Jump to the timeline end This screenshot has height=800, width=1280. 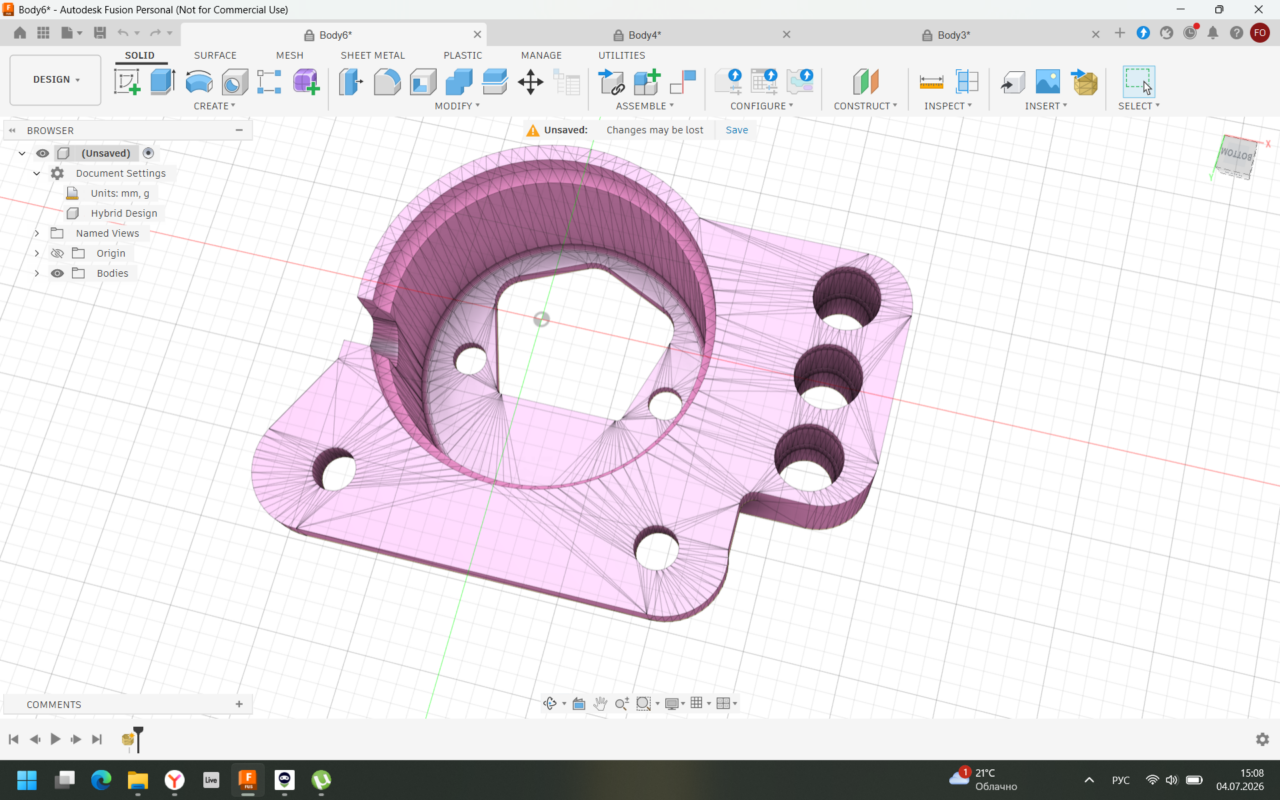[x=97, y=739]
